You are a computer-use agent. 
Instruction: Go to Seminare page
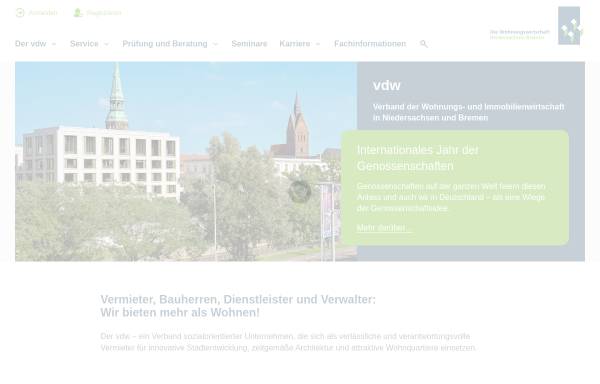click(x=249, y=44)
